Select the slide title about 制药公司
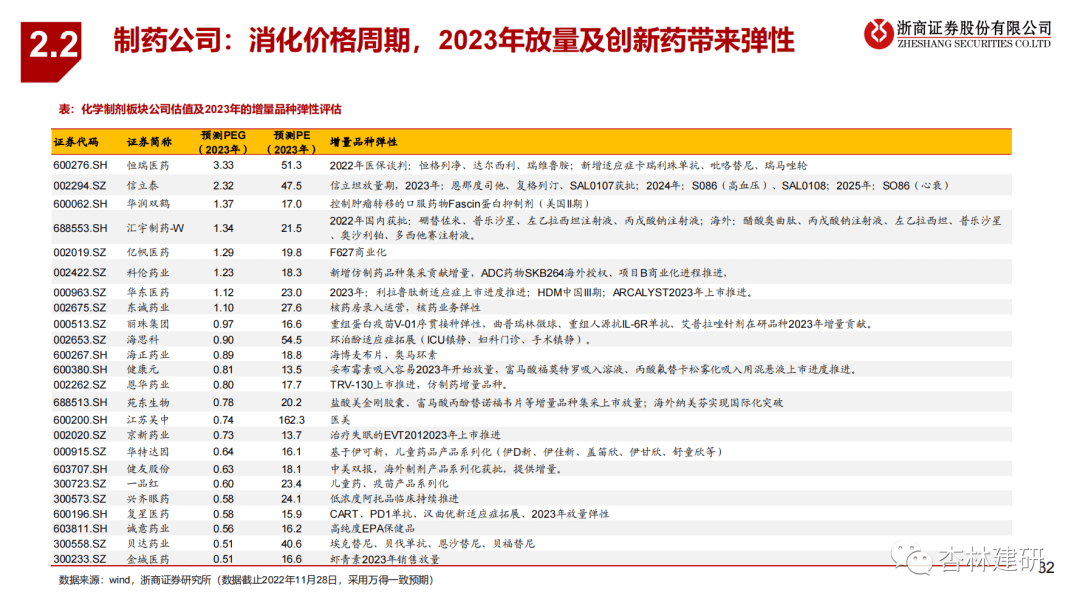The width and height of the screenshot is (1080, 607). click(x=453, y=41)
